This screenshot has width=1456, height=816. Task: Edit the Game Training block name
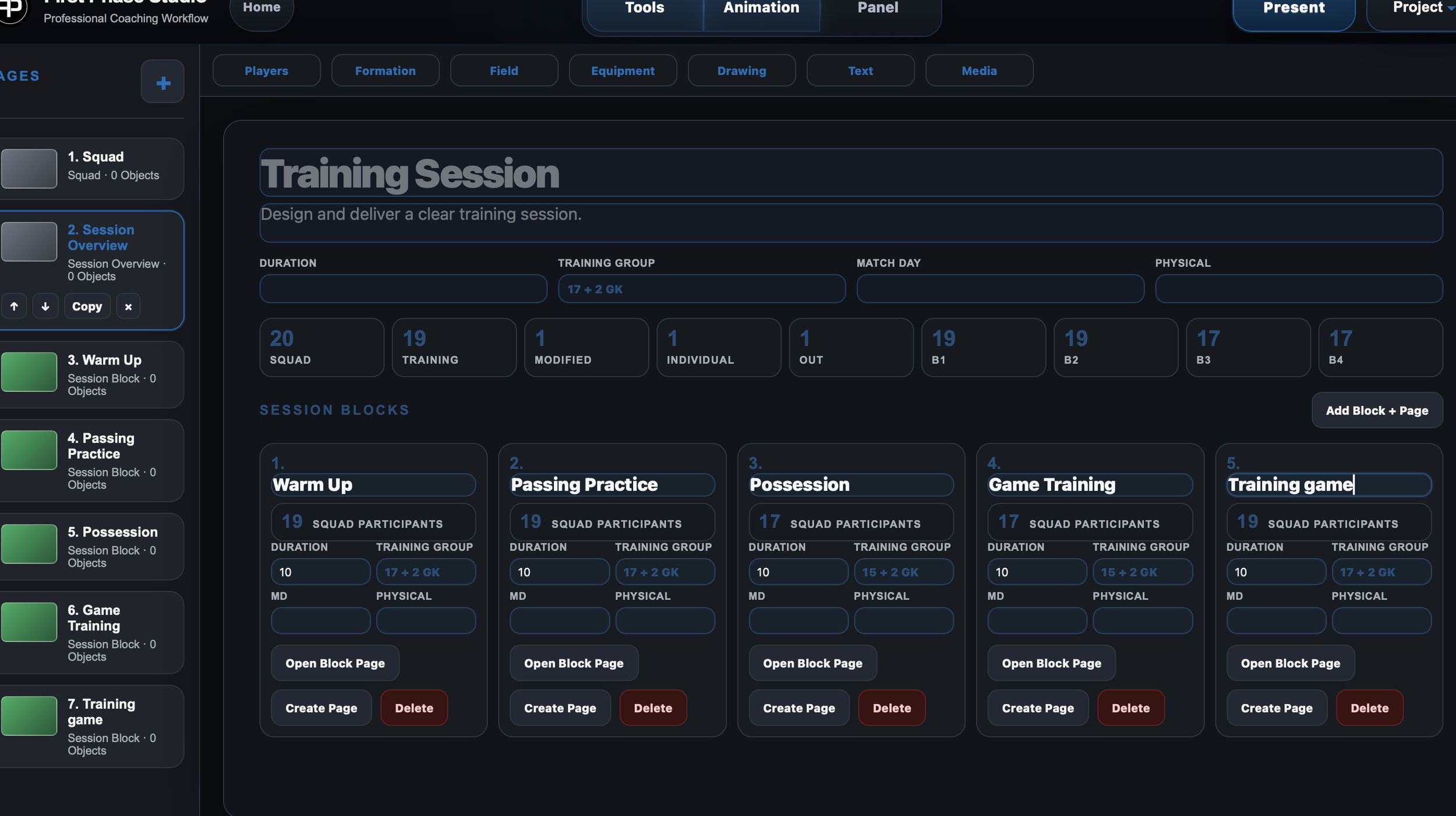coord(1090,485)
